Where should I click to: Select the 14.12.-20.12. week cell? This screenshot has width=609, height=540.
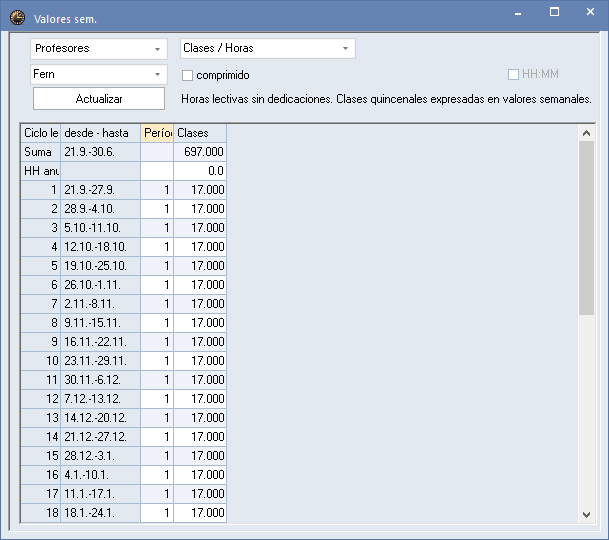[100, 418]
